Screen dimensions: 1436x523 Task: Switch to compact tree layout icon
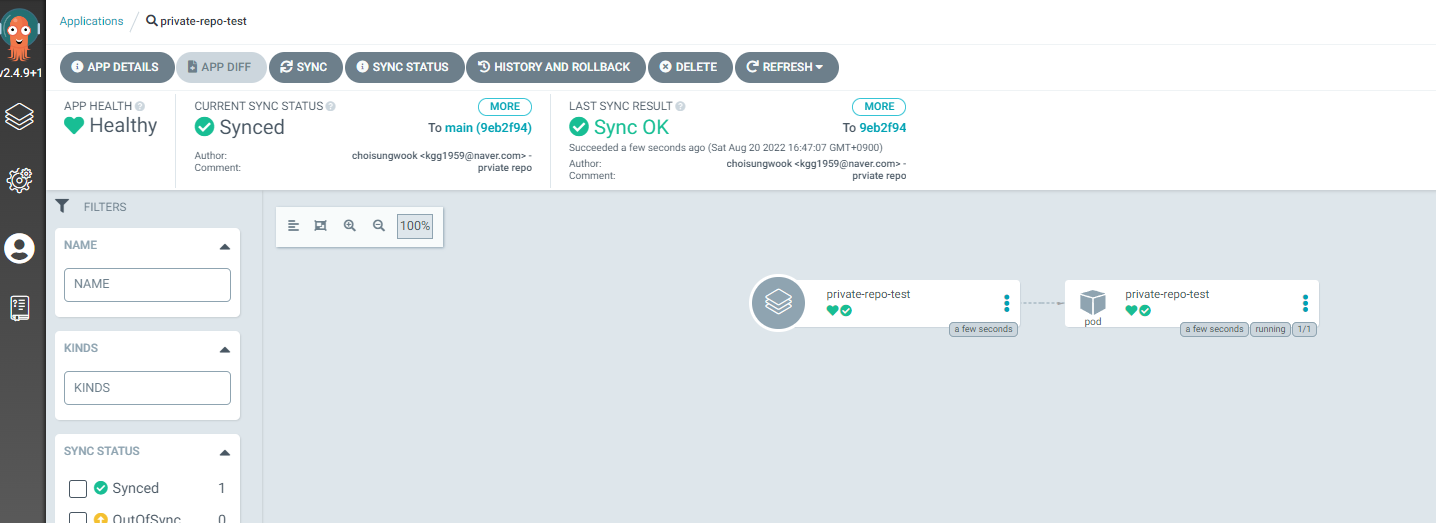[294, 226]
